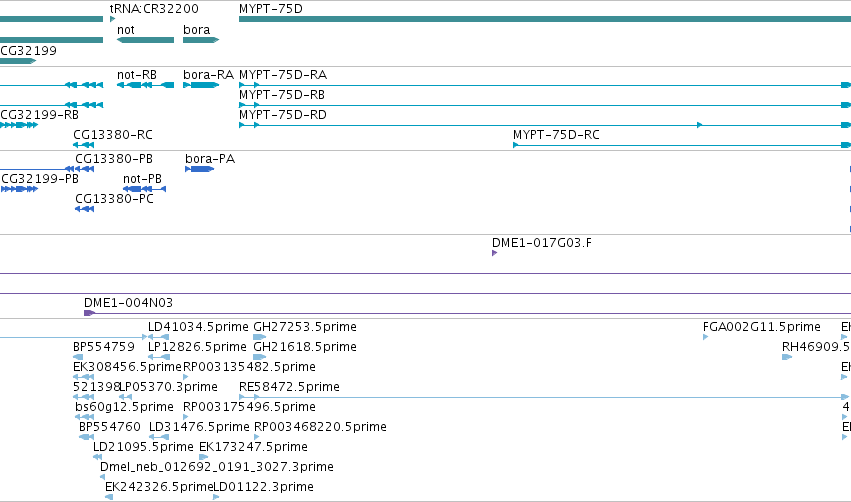Image resolution: width=851 pixels, height=502 pixels.
Task: Click the EK242326.5prime EST label
Action: click(x=158, y=487)
